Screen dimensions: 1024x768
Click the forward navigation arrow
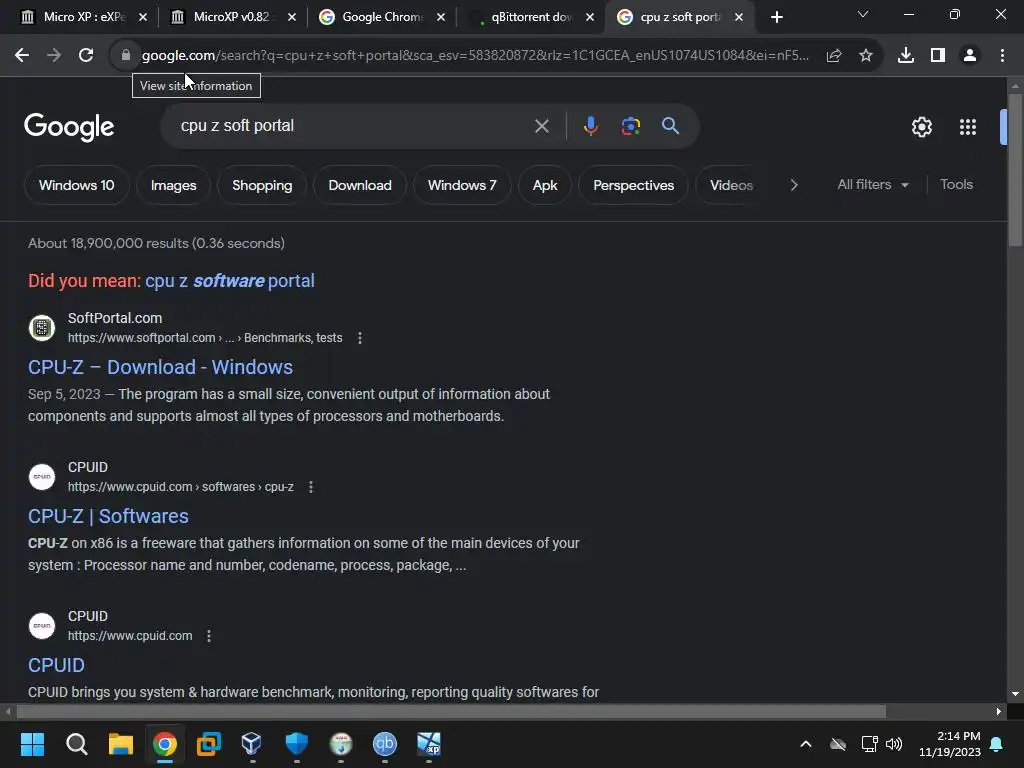click(54, 56)
